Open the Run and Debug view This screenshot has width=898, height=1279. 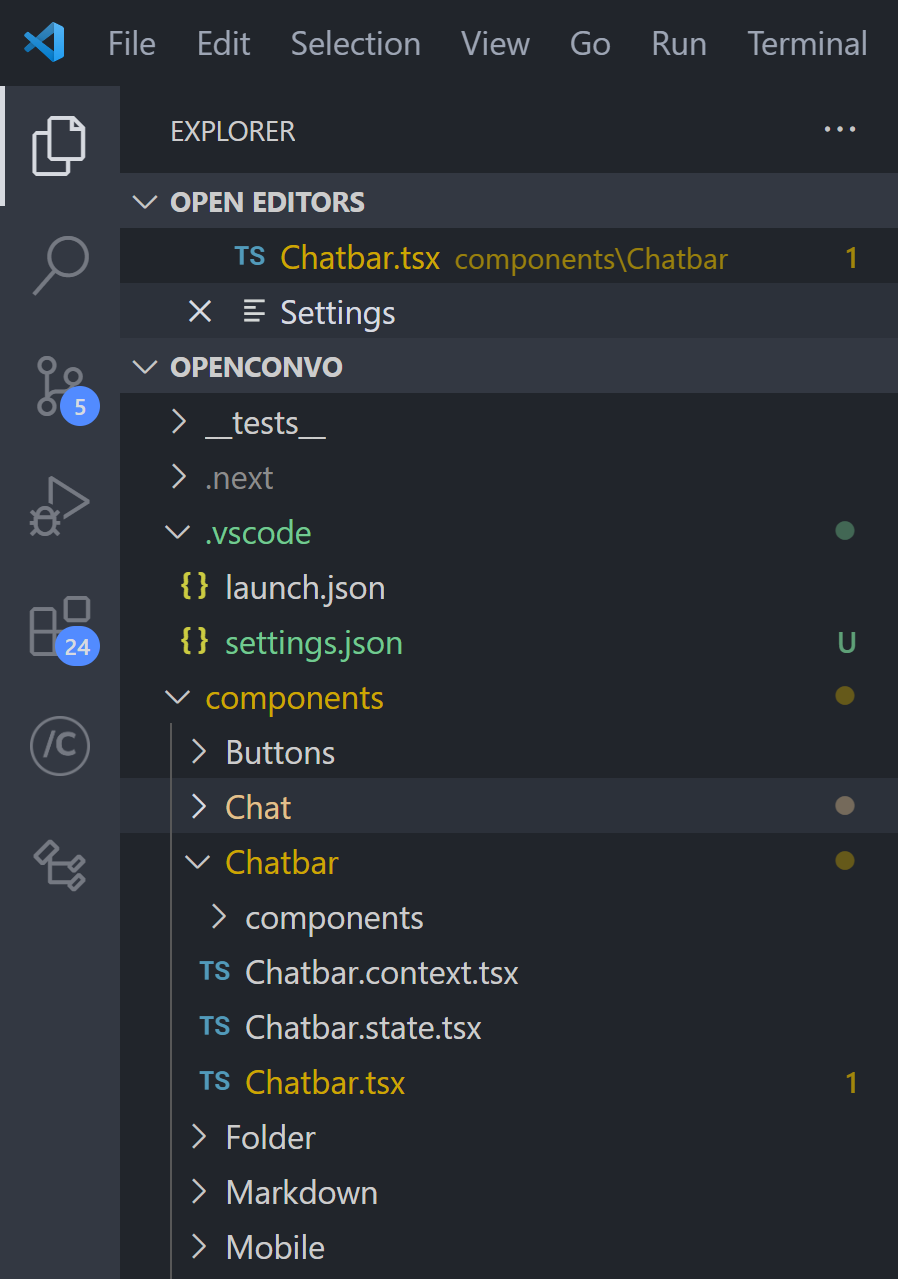coord(60,505)
